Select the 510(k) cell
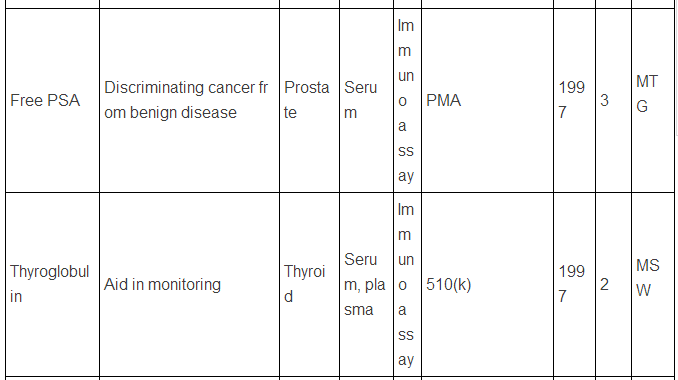Image resolution: width=678 pixels, height=380 pixels. (x=487, y=284)
